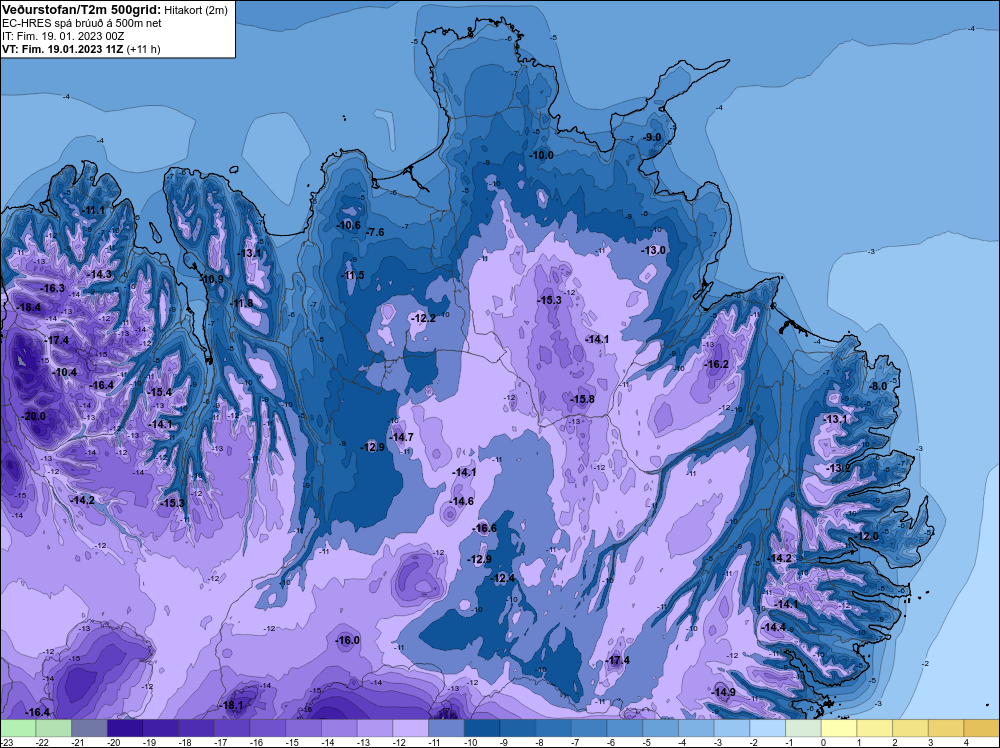Select the light green legend swatch labeled -23
The width and height of the screenshot is (1000, 748).
pos(18,728)
